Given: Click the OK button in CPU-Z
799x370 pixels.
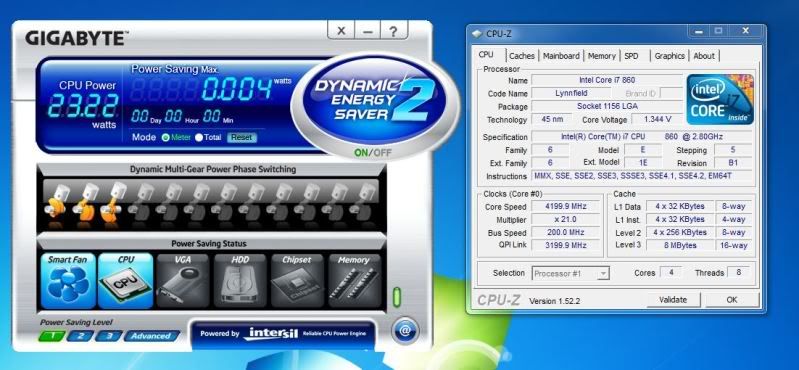Looking at the screenshot, I should 732,300.
